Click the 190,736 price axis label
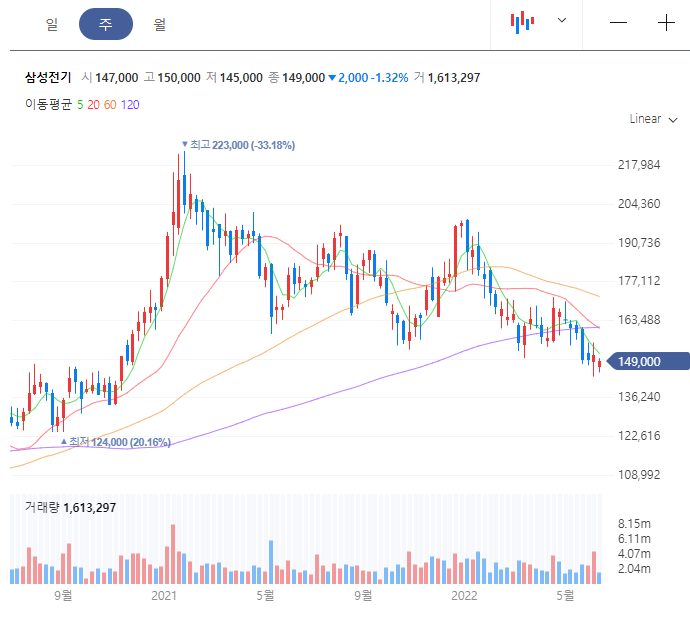The image size is (690, 619). (639, 243)
